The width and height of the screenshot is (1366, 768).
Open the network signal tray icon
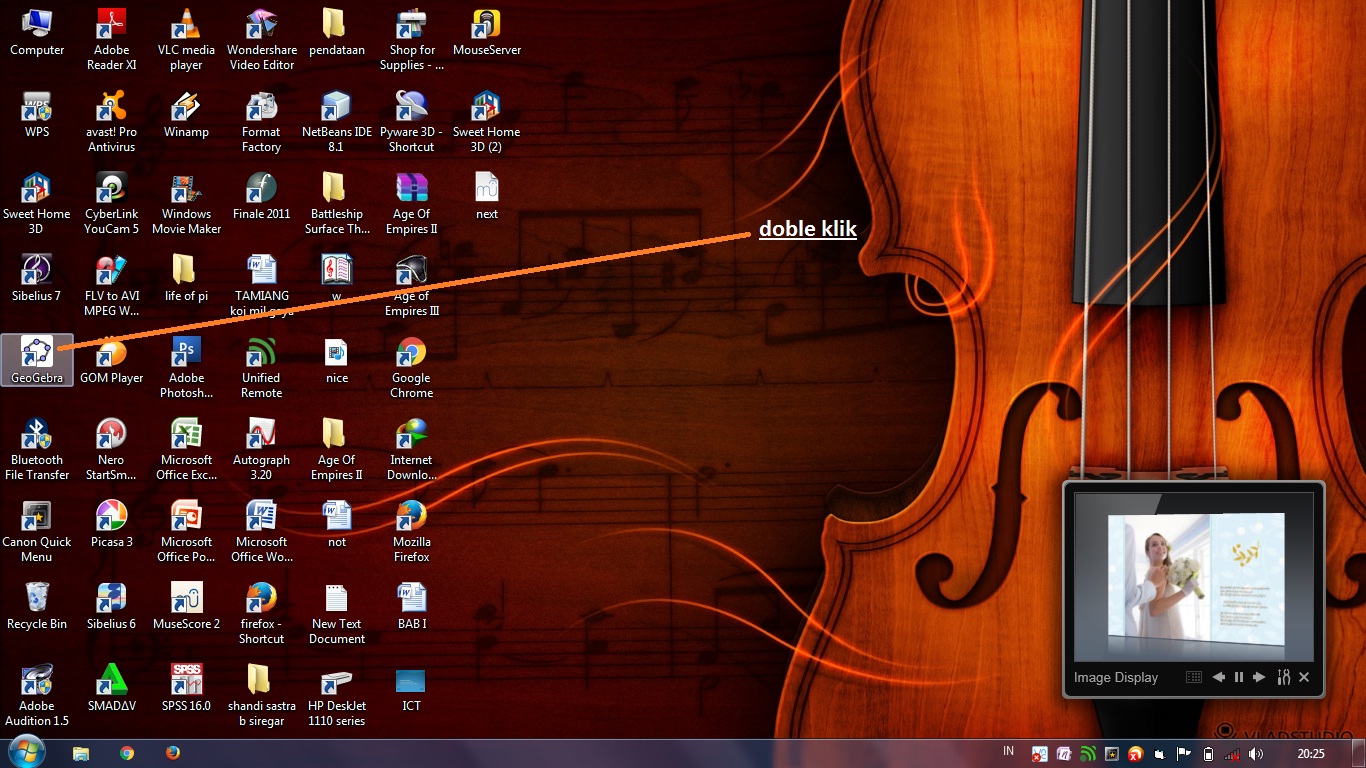click(1232, 754)
